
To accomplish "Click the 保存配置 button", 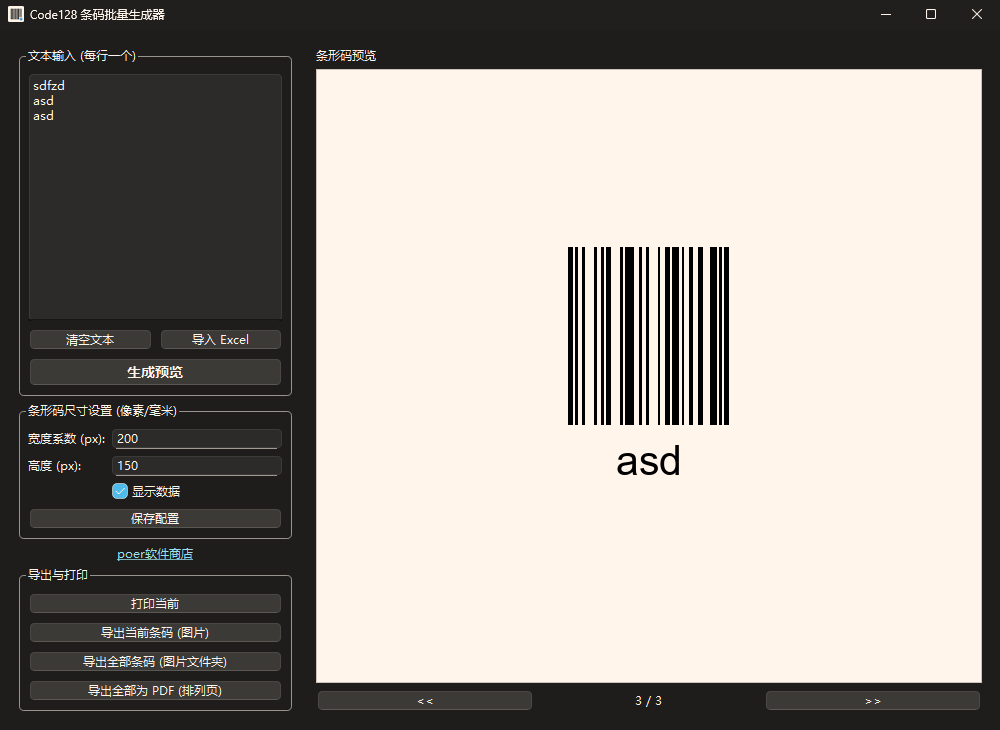I will point(155,518).
